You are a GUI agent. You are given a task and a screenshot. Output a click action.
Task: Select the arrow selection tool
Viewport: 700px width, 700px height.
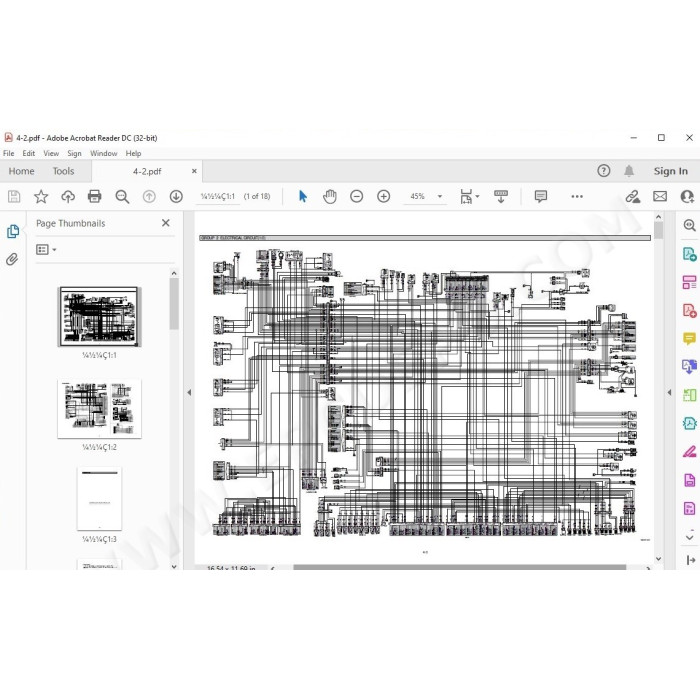(x=303, y=196)
